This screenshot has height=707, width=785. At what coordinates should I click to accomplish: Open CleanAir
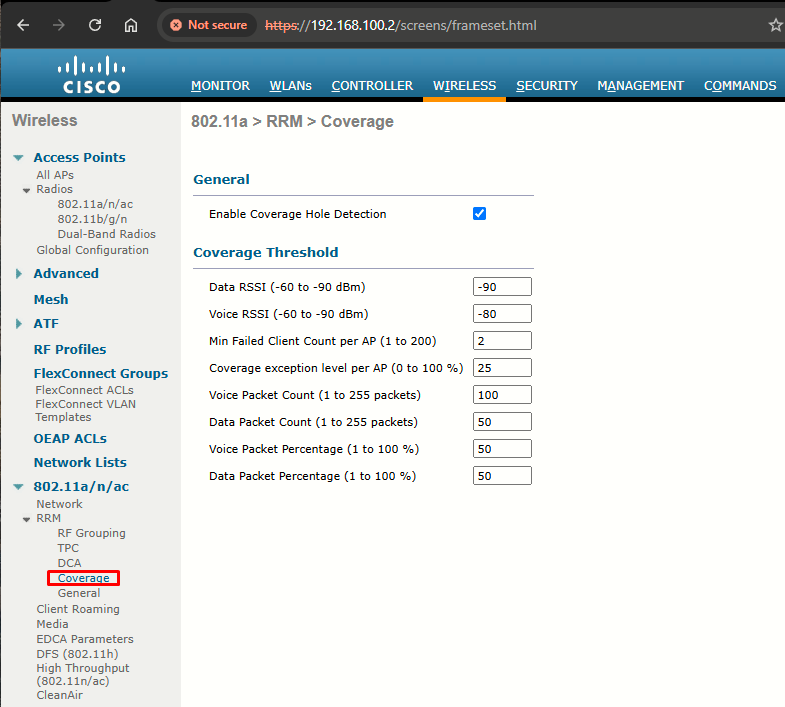(x=60, y=695)
